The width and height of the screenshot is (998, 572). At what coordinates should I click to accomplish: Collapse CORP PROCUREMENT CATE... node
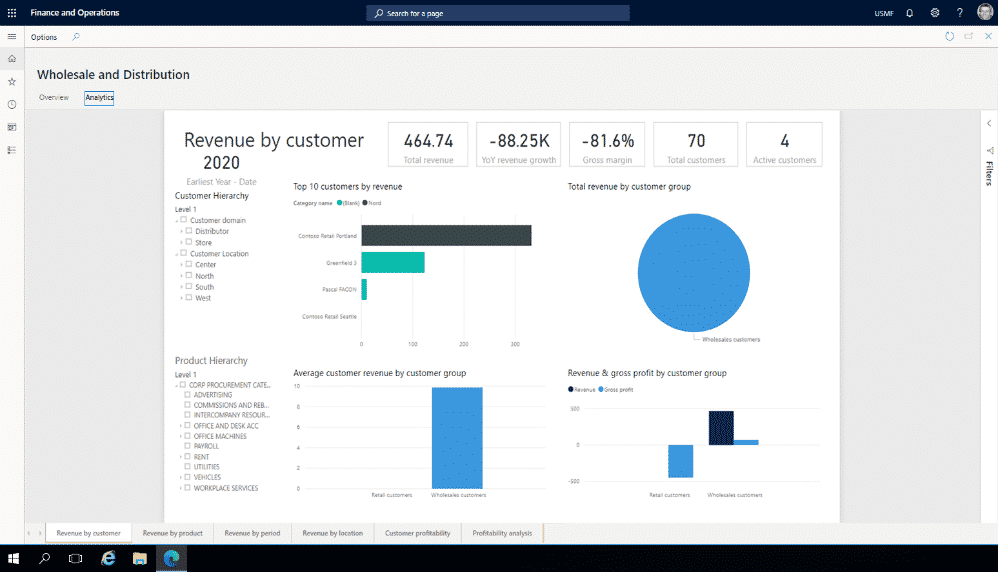(176, 386)
